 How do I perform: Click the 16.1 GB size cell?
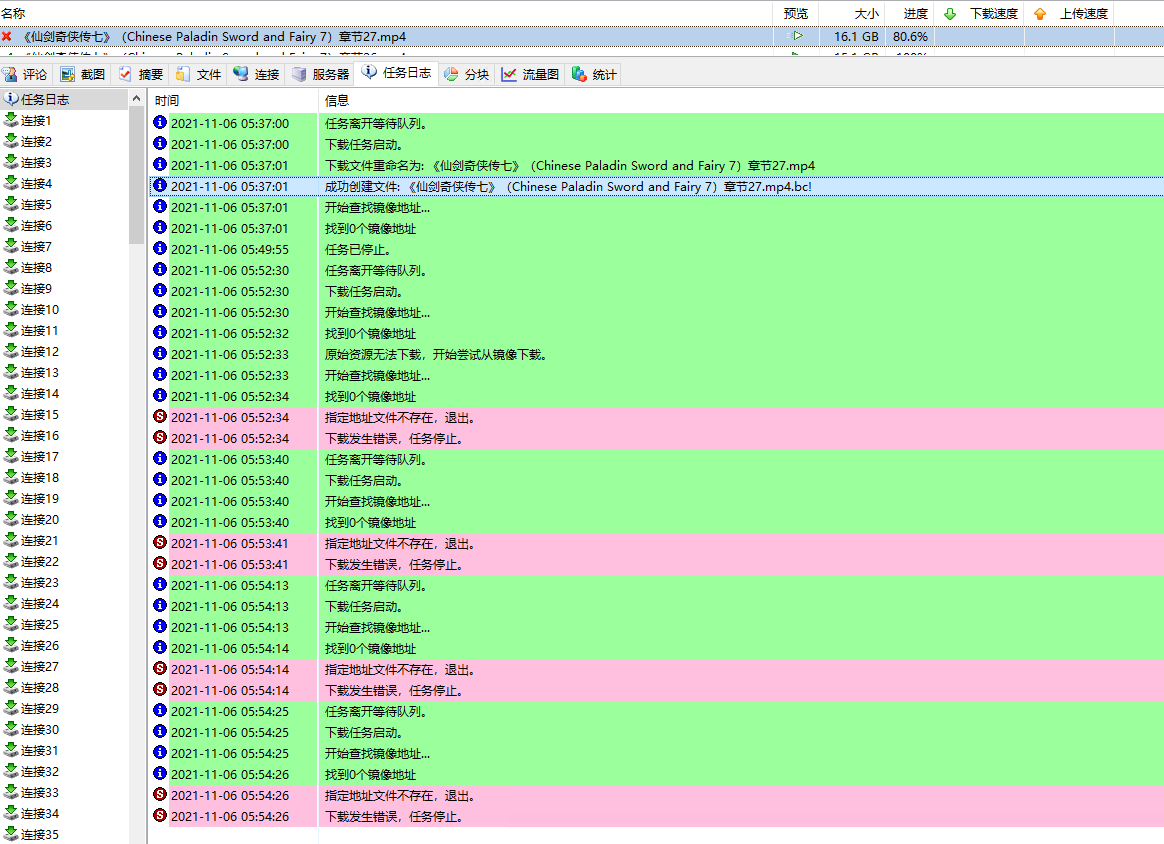pos(856,36)
